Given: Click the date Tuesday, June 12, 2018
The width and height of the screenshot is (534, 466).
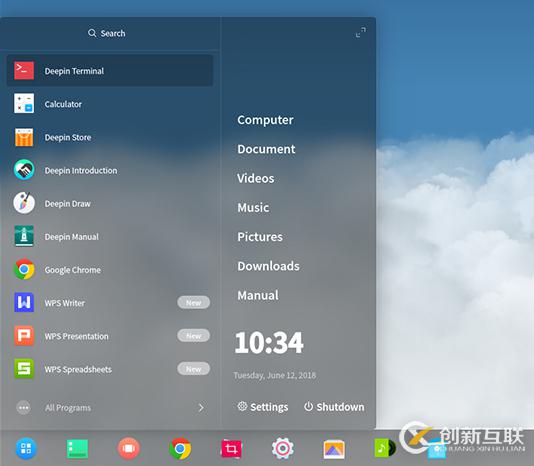Looking at the screenshot, I should click(275, 375).
